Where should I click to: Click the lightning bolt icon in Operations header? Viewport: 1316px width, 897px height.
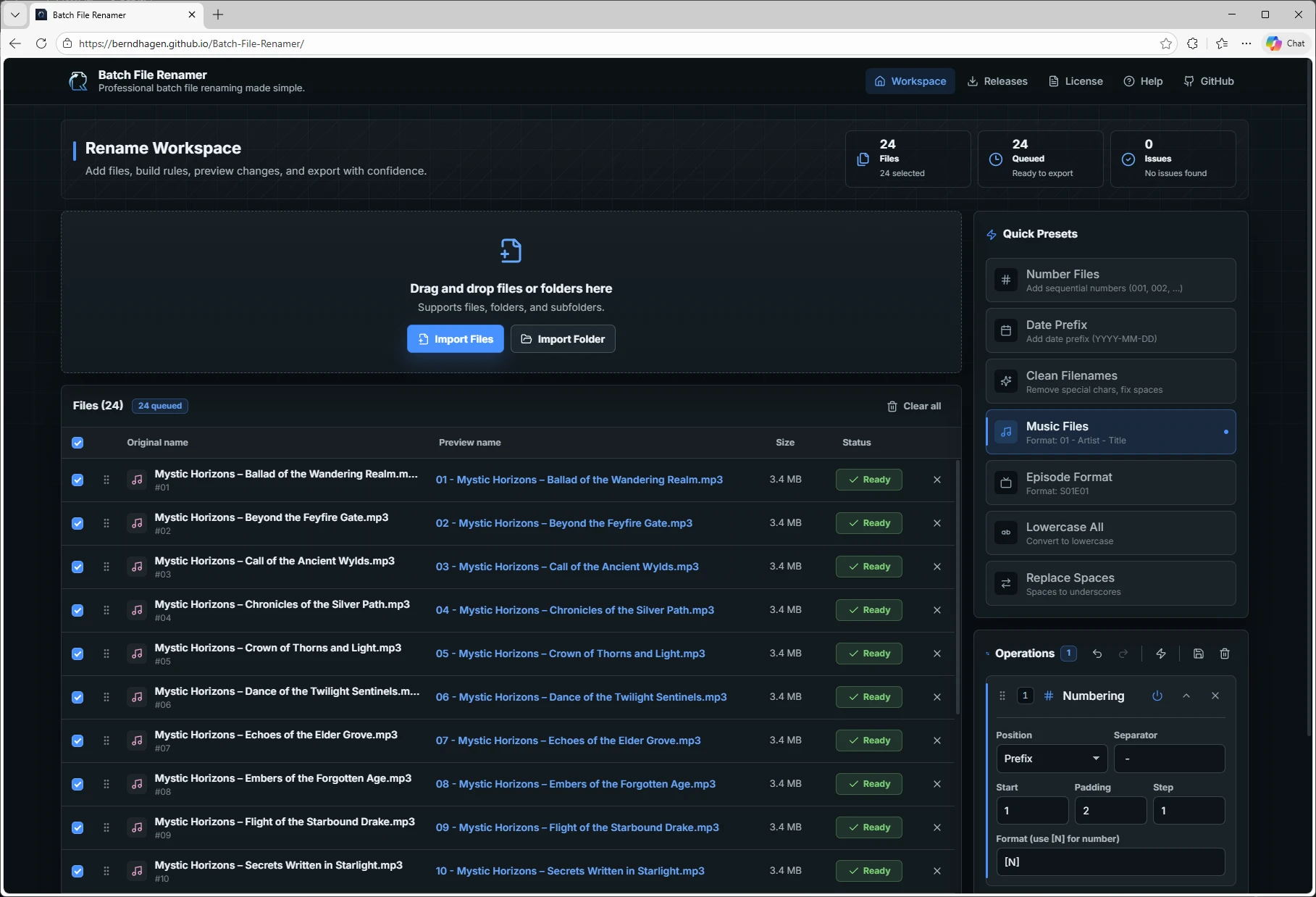pos(1161,654)
